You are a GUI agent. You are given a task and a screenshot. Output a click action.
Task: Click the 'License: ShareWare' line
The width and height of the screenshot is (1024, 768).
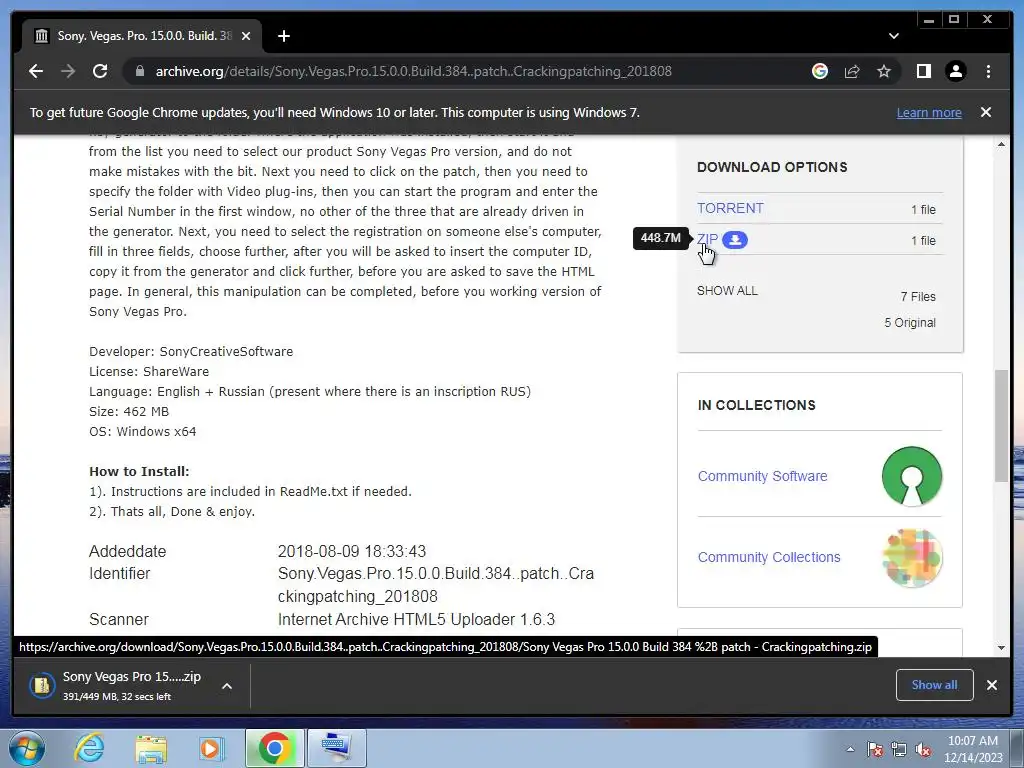pyautogui.click(x=149, y=372)
